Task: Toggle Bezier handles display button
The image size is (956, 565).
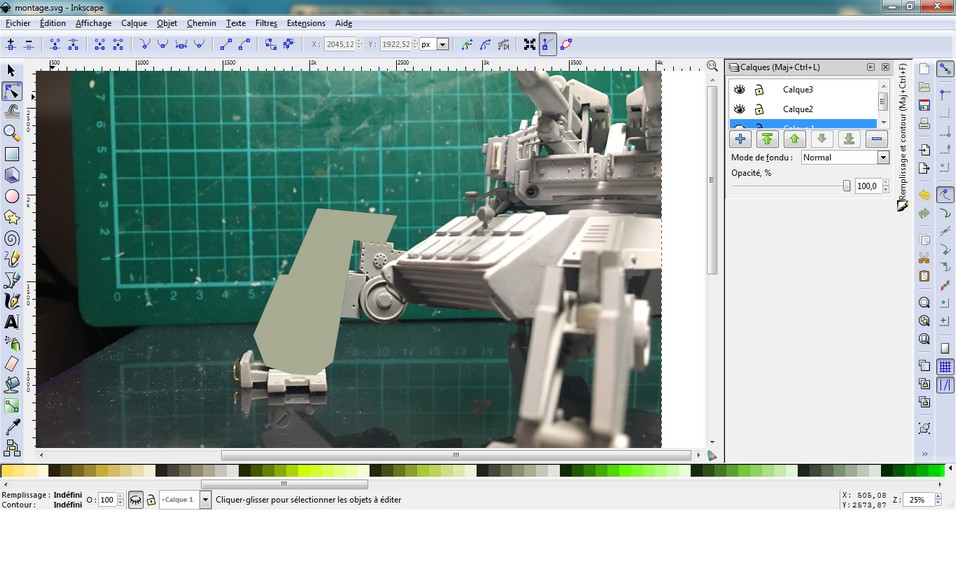Action: coord(548,44)
